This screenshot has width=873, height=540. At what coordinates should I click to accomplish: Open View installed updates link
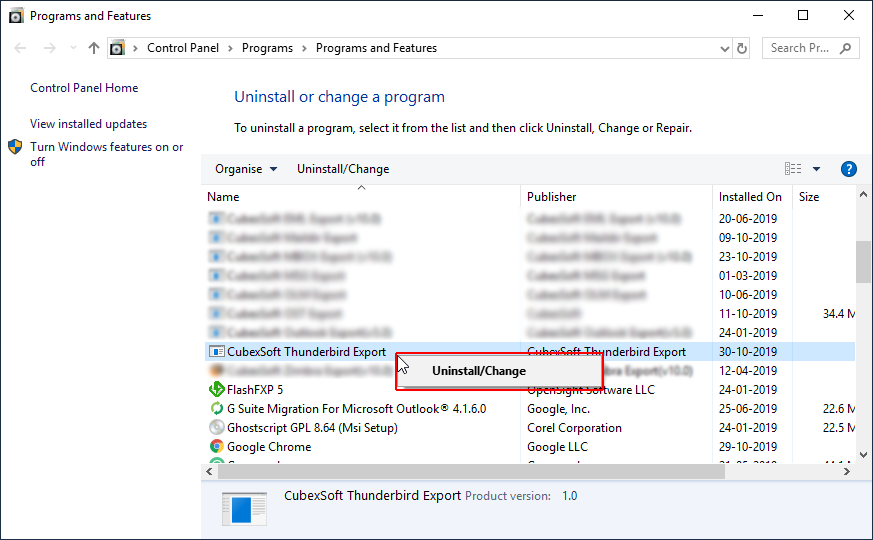[x=89, y=124]
